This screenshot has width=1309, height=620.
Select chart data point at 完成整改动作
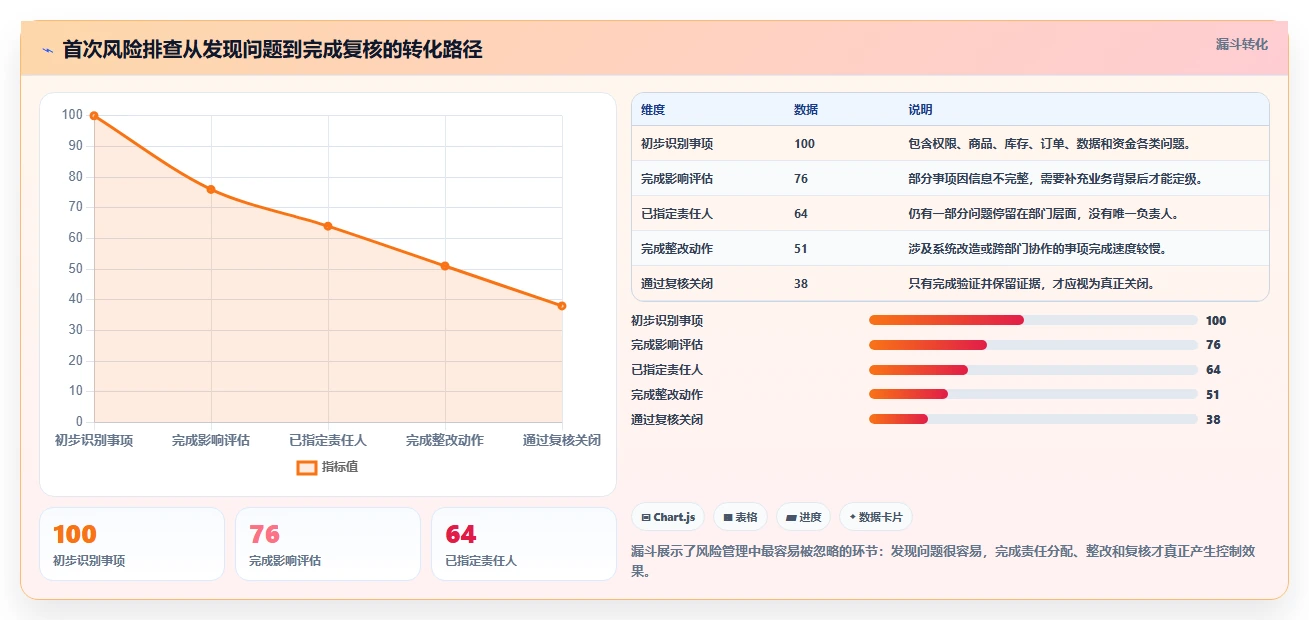[x=445, y=266]
